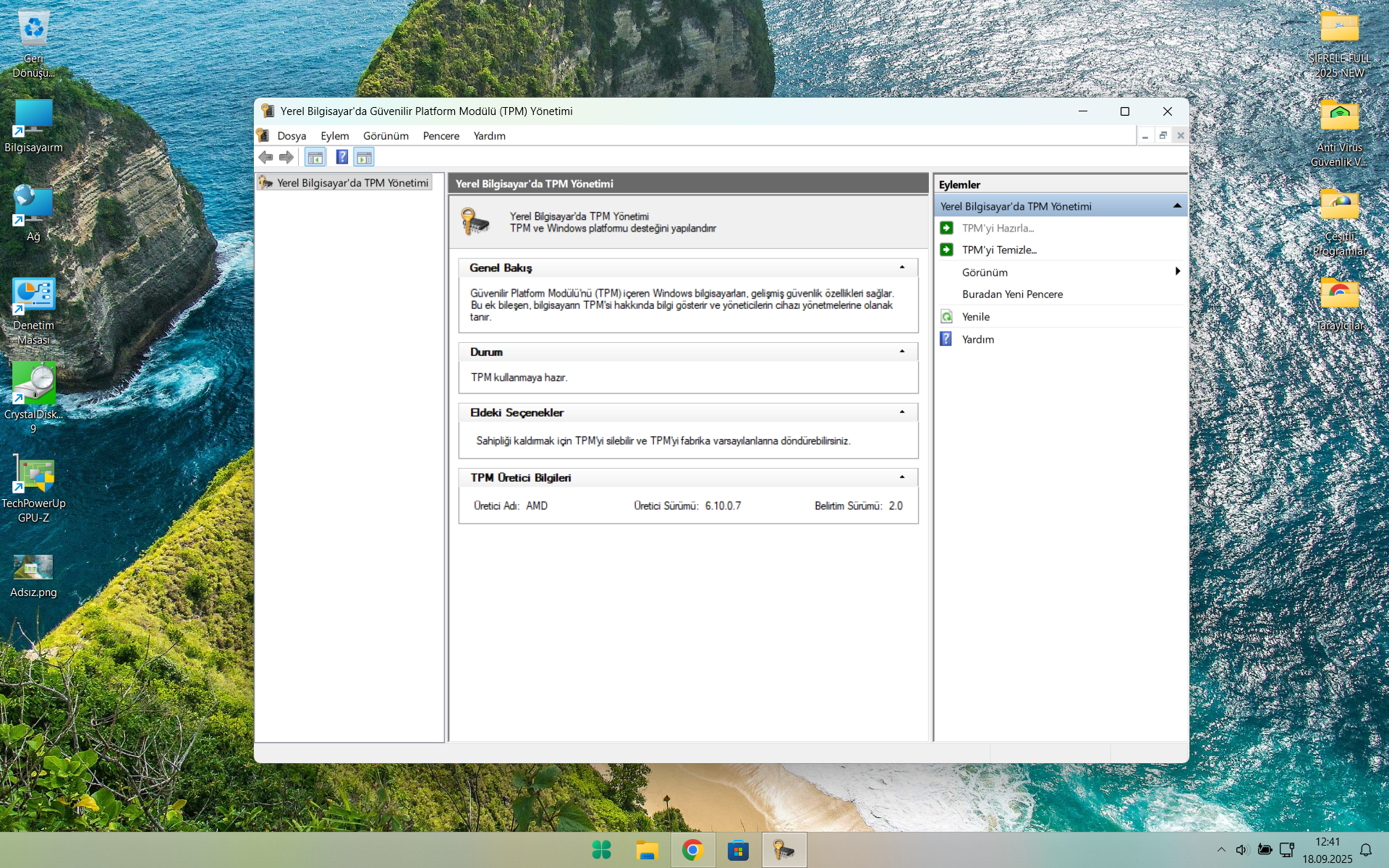This screenshot has height=868, width=1389.
Task: Collapse the Eldeki Seçenekler section
Action: (x=902, y=412)
